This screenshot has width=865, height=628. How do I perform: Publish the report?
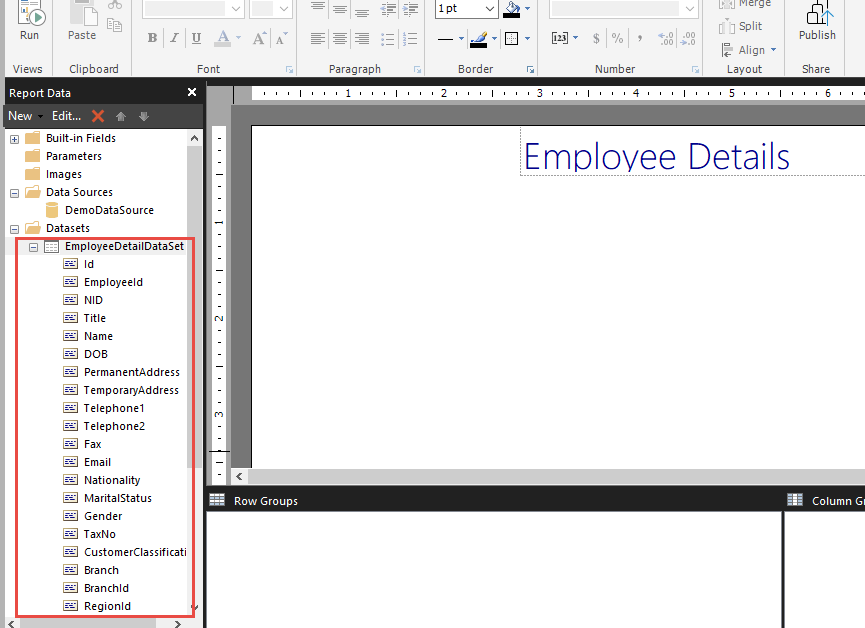[817, 26]
